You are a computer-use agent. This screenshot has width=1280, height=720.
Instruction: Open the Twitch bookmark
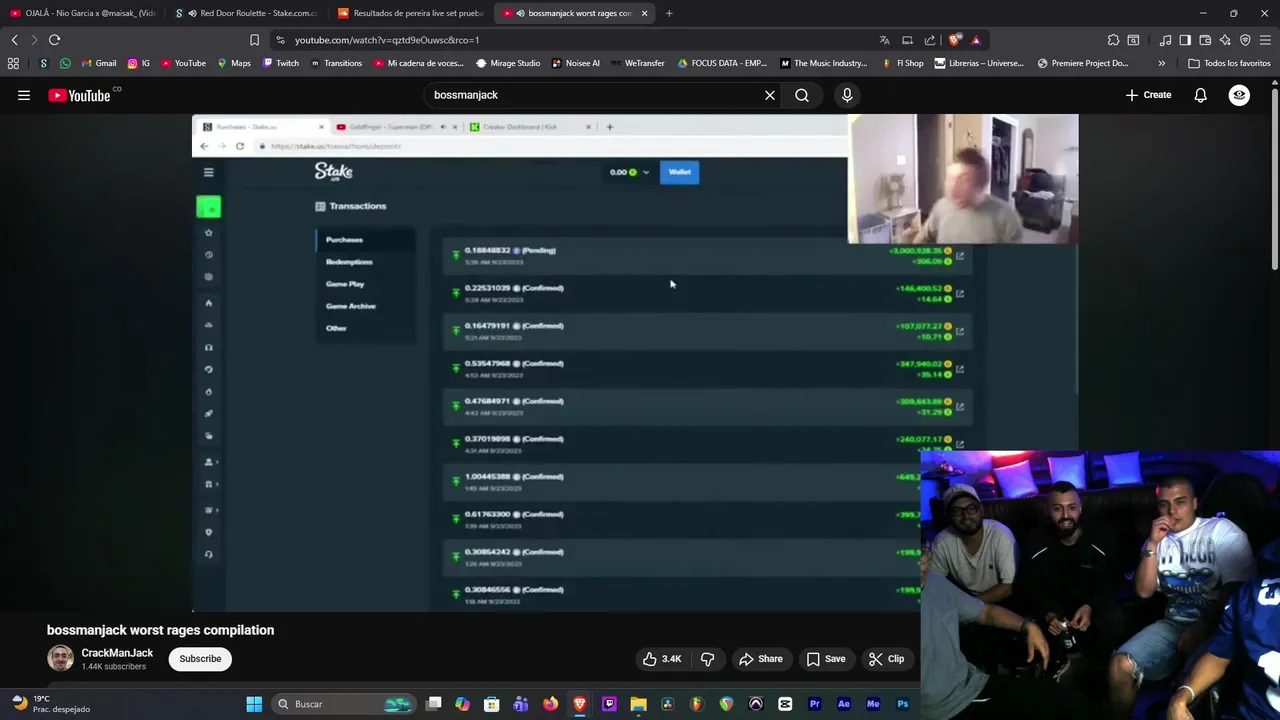click(x=280, y=63)
